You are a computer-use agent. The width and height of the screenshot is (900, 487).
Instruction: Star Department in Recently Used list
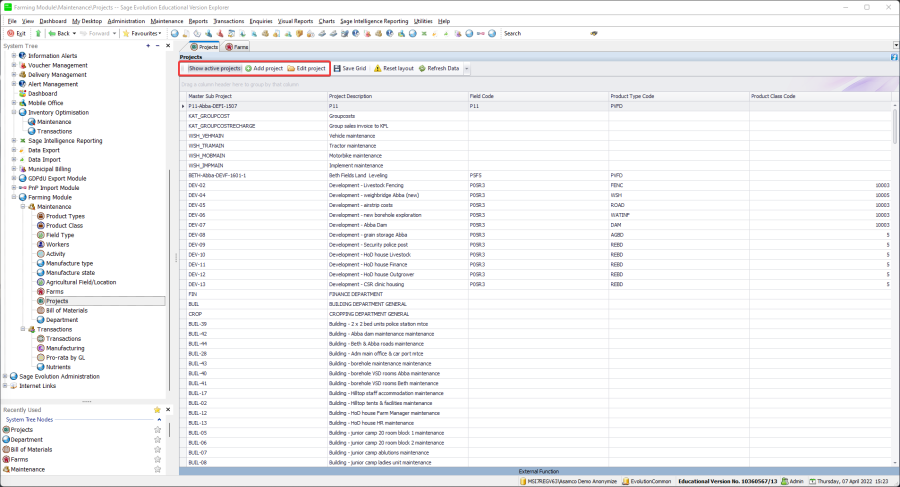point(157,439)
